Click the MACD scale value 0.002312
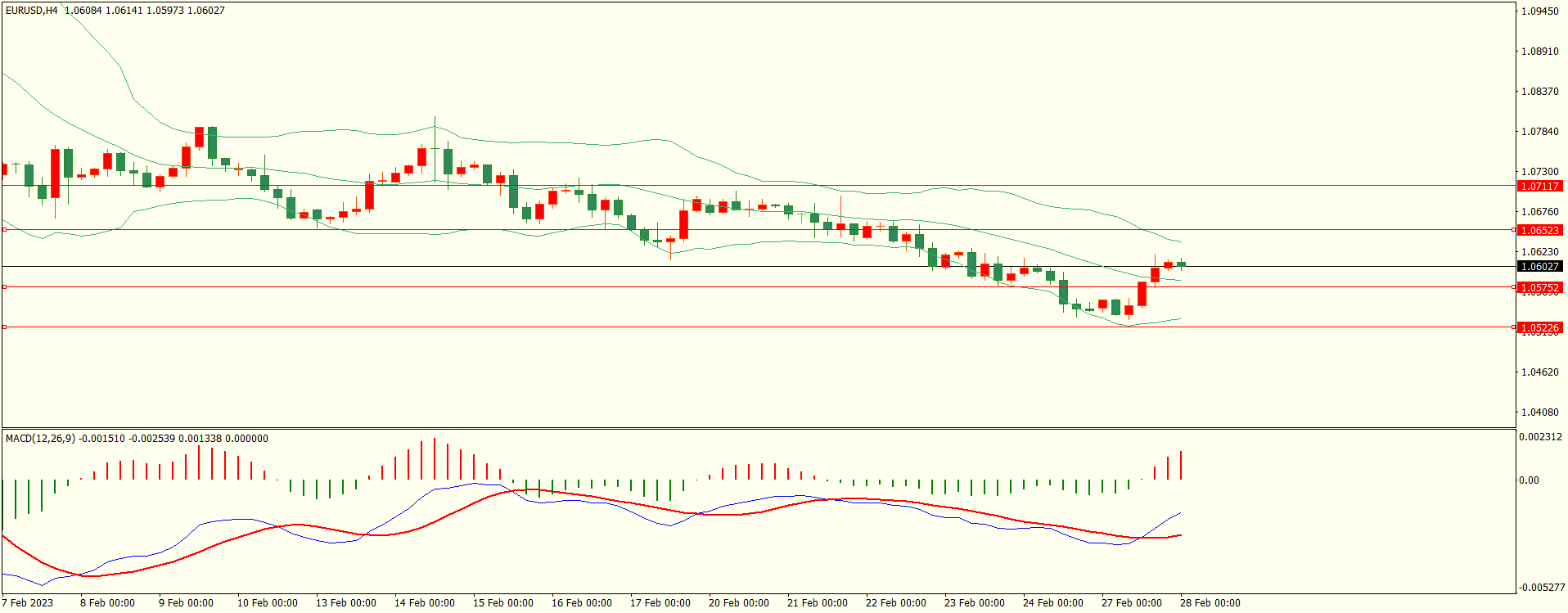 pos(1540,437)
